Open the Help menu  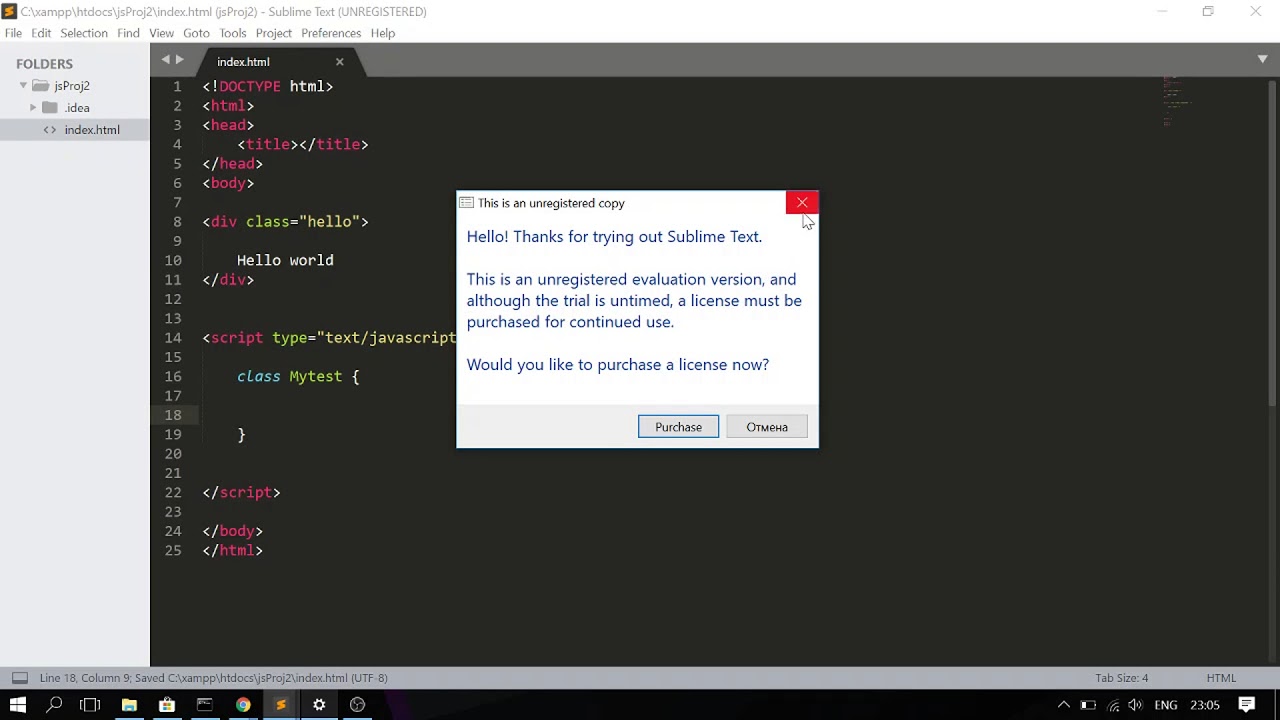(x=383, y=33)
